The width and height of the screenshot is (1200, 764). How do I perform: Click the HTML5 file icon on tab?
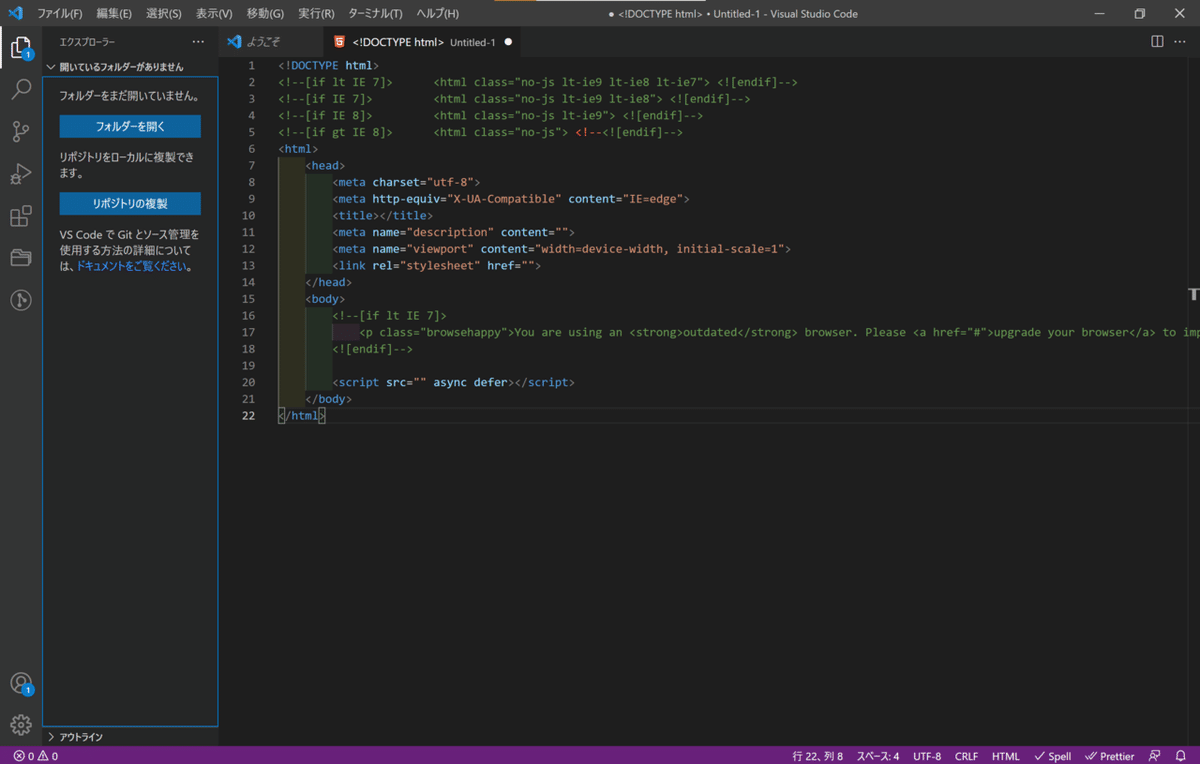coord(340,42)
